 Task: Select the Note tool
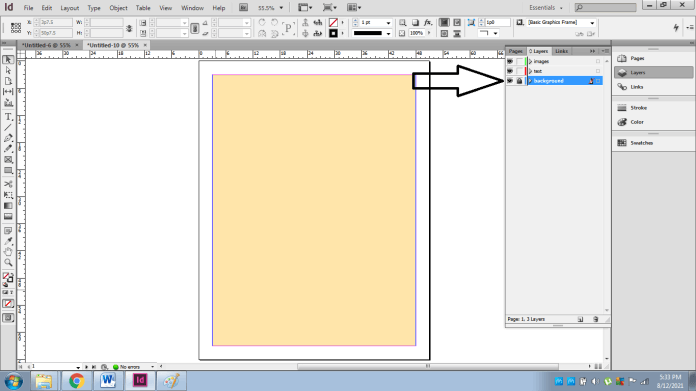click(x=8, y=231)
